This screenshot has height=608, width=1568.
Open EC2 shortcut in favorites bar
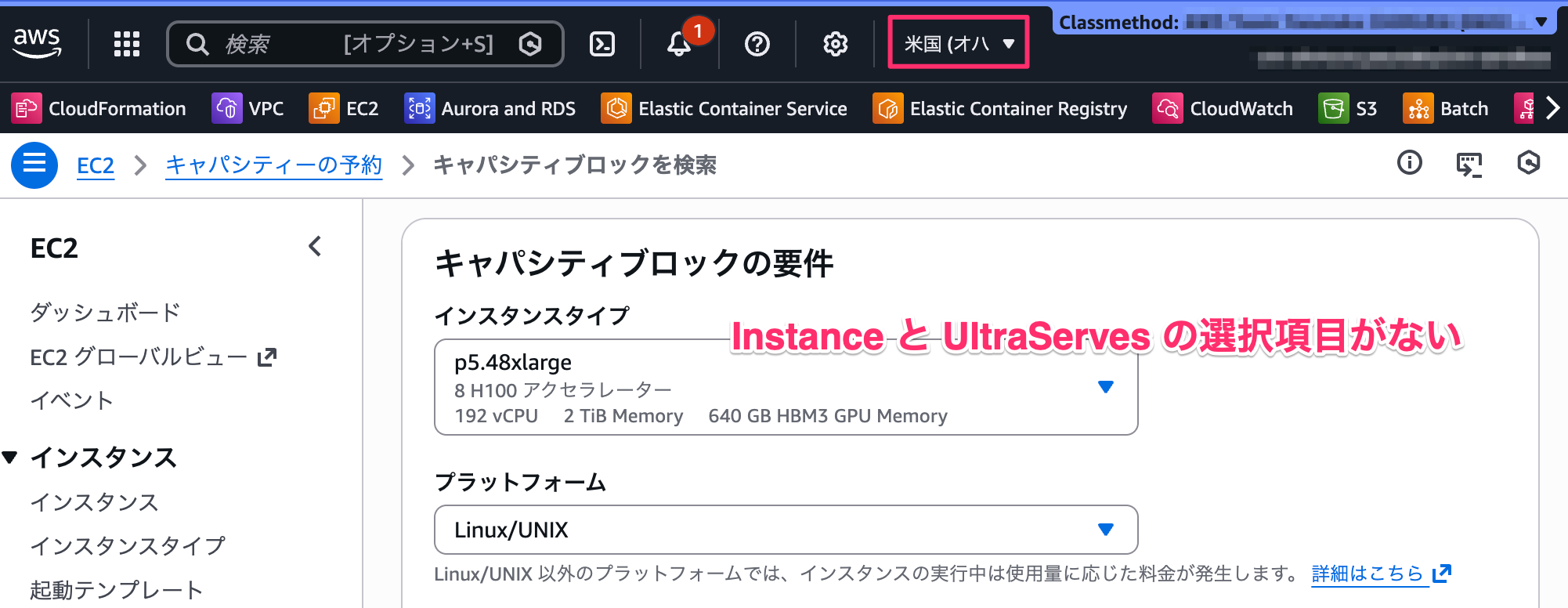coord(344,108)
